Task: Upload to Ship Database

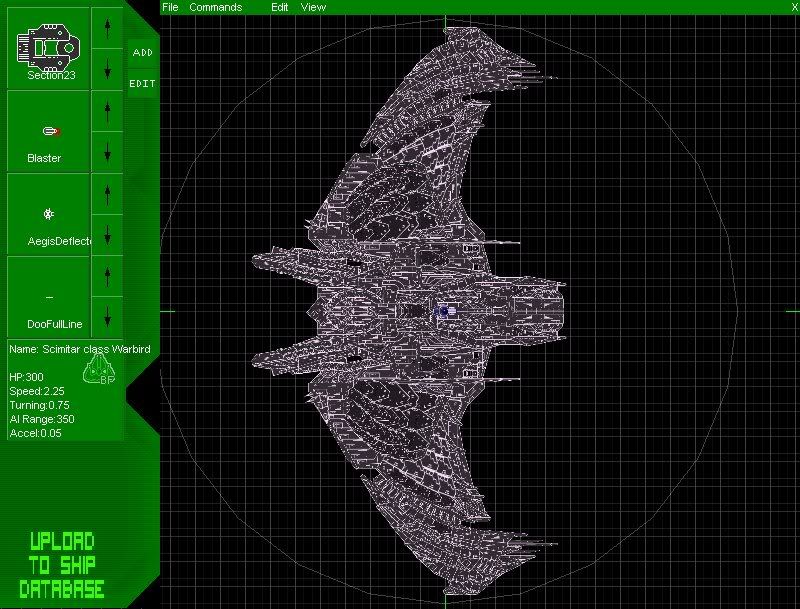Action: click(62, 565)
